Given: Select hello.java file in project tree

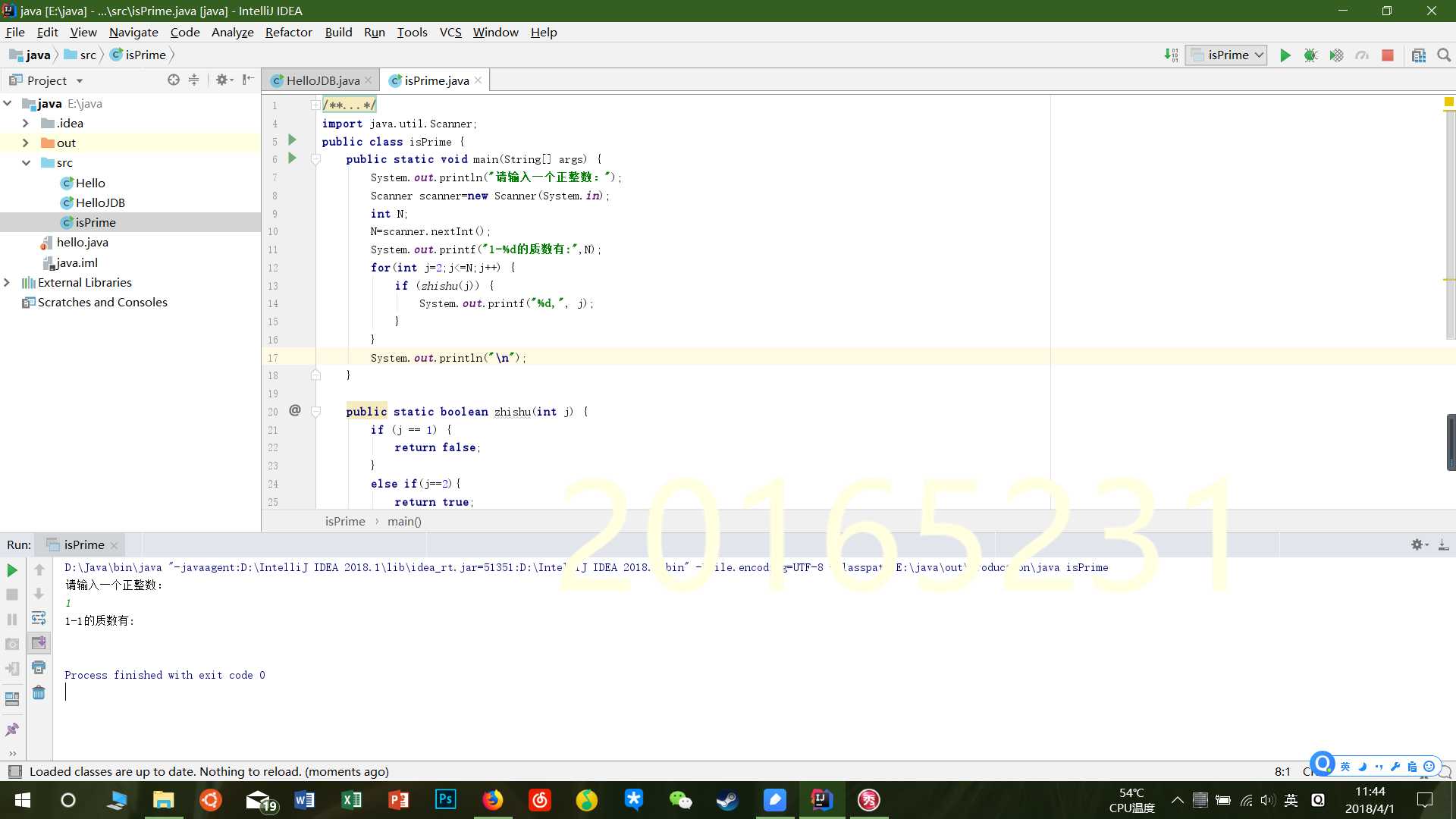Looking at the screenshot, I should 82,242.
